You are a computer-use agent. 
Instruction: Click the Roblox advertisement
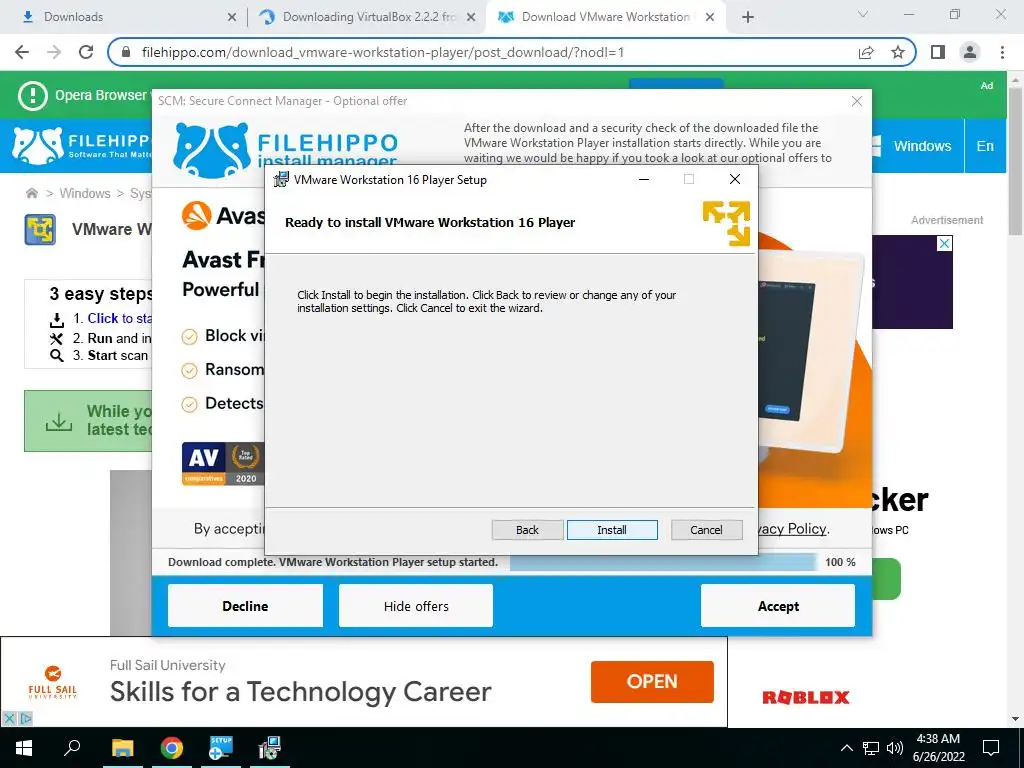pyautogui.click(x=806, y=697)
